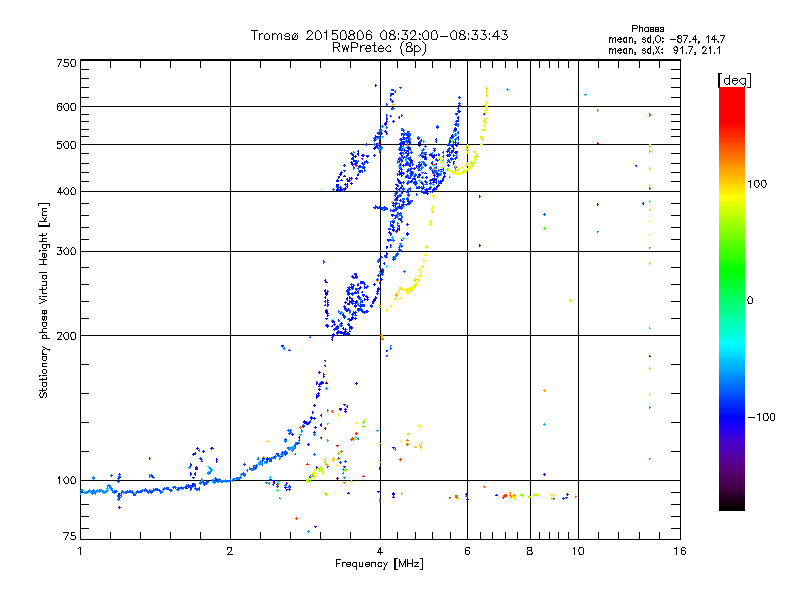Image resolution: width=800 pixels, height=600 pixels.
Task: Select the 'mean, sd,O: -87.4, 14.7' text
Action: [666, 39]
